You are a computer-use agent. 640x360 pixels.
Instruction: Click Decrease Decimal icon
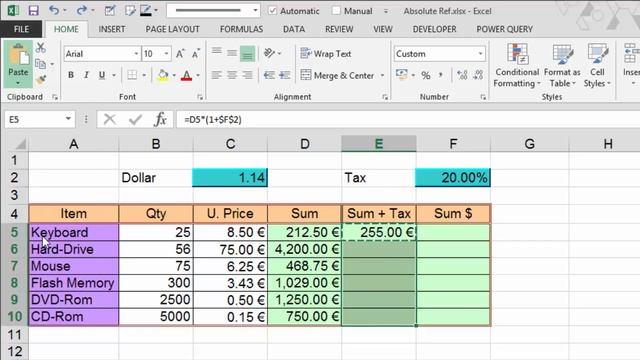tap(478, 75)
